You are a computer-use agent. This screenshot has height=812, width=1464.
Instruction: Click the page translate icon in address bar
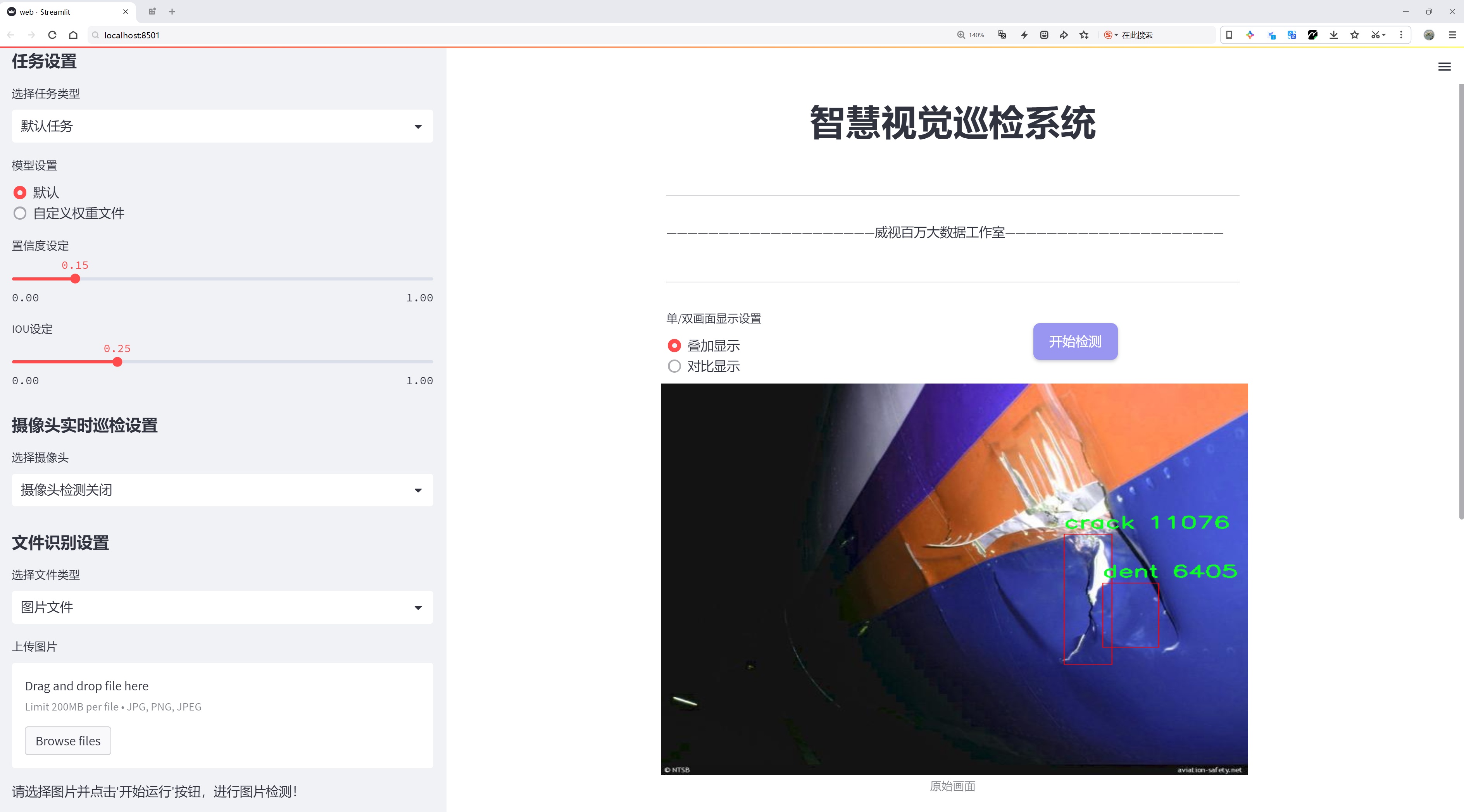click(1002, 34)
